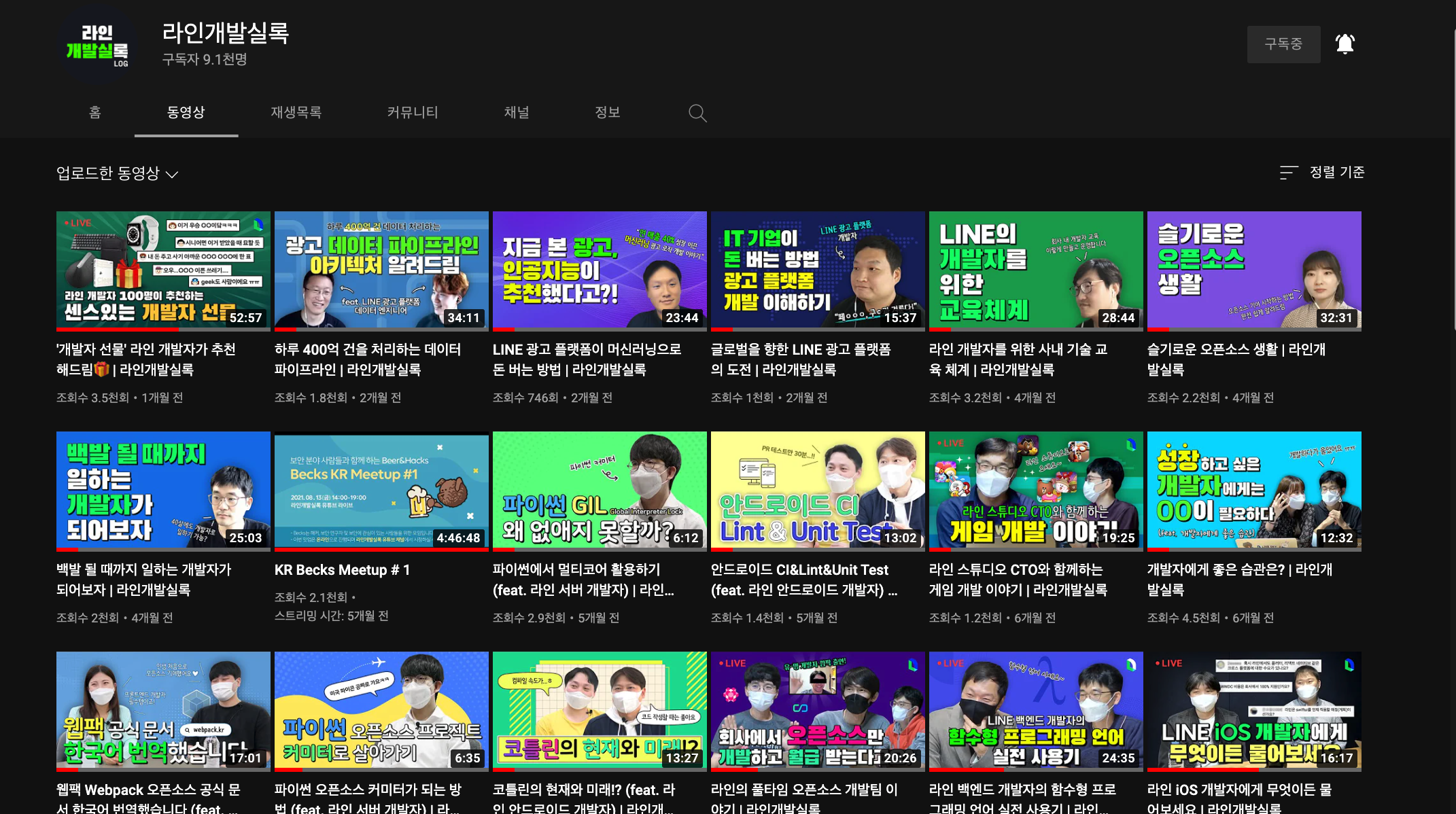Switch to the 홈 tab
This screenshot has width=1456, height=814.
[95, 112]
